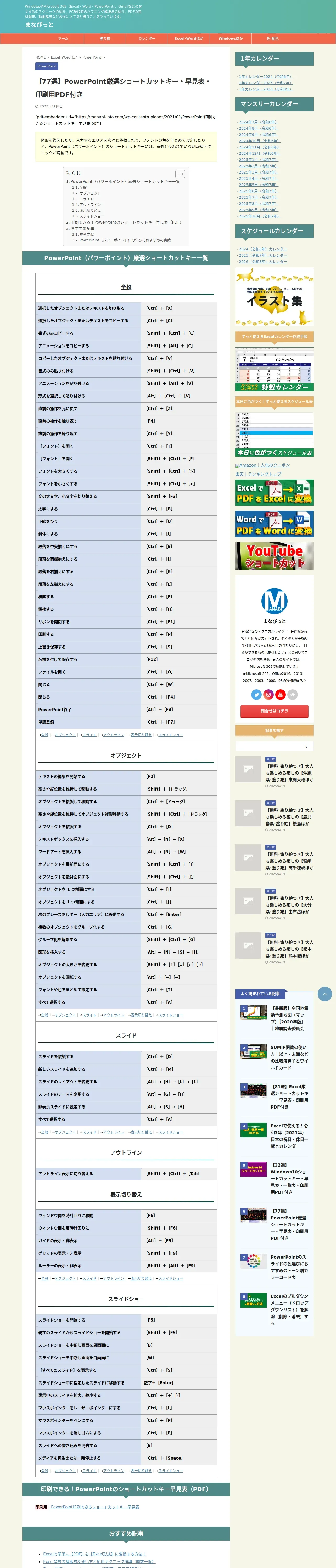Open the PDF to Excel conversion banner
Viewport: 336px width, 1568px height.
click(x=275, y=492)
